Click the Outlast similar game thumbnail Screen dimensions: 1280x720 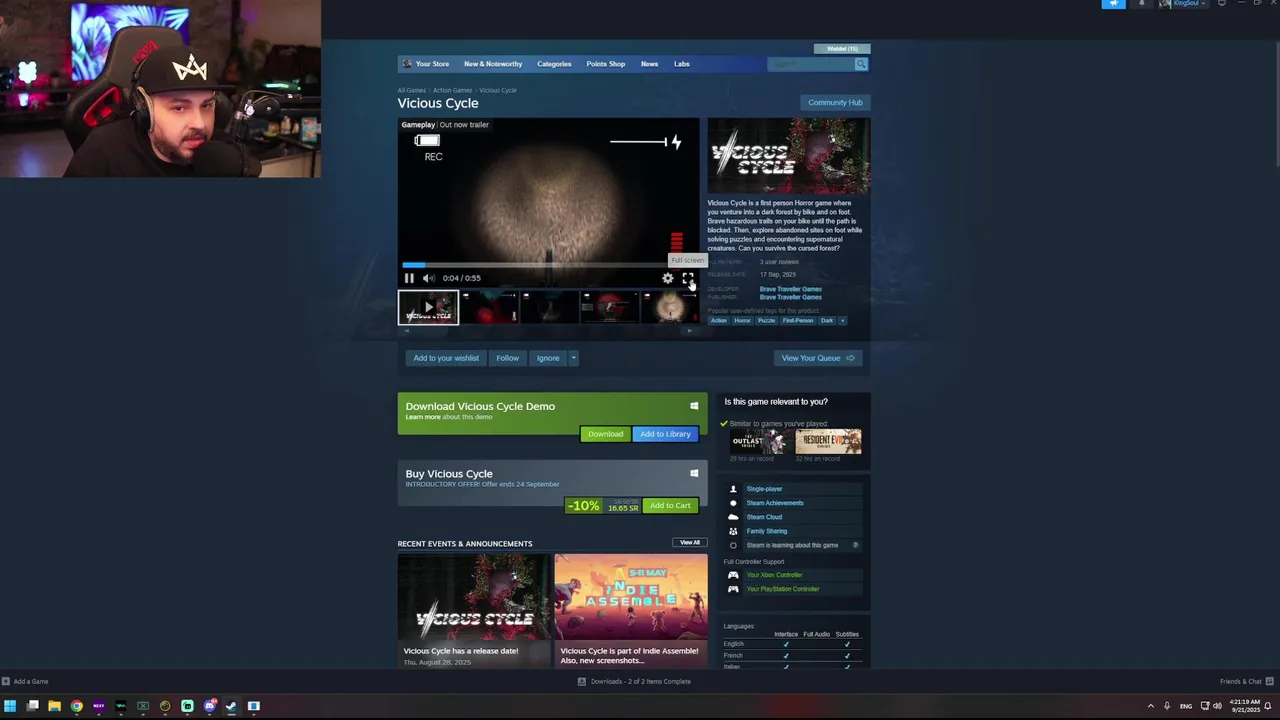pyautogui.click(x=759, y=442)
